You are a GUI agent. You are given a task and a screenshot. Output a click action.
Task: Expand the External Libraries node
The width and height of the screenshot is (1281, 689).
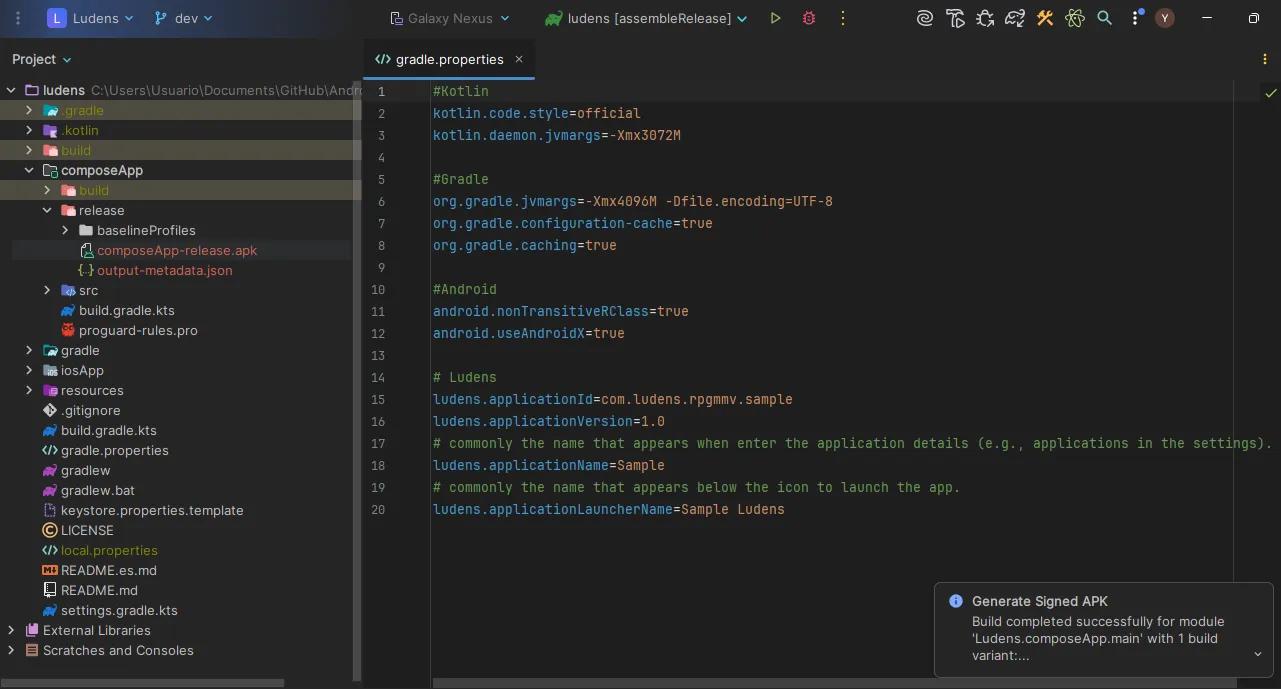[x=11, y=630]
